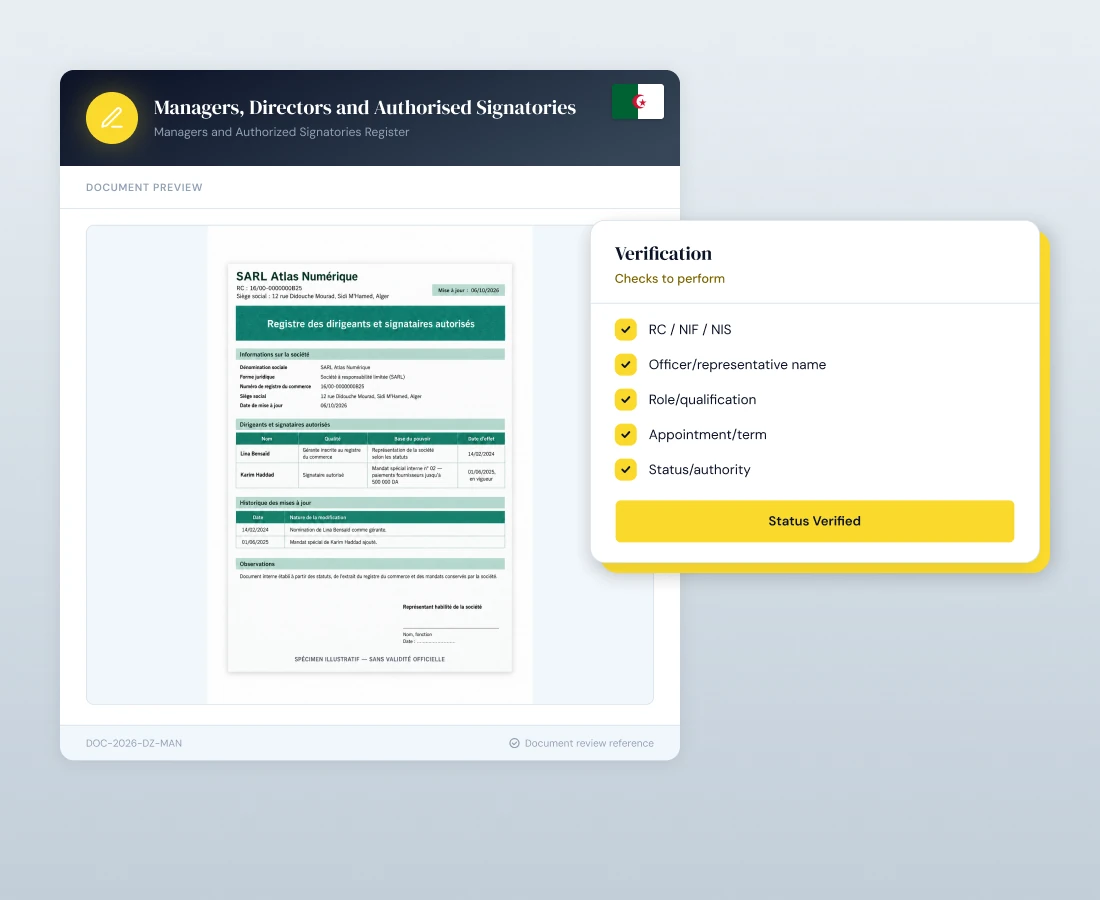Uncheck the Appointment/term checkbox

(626, 435)
